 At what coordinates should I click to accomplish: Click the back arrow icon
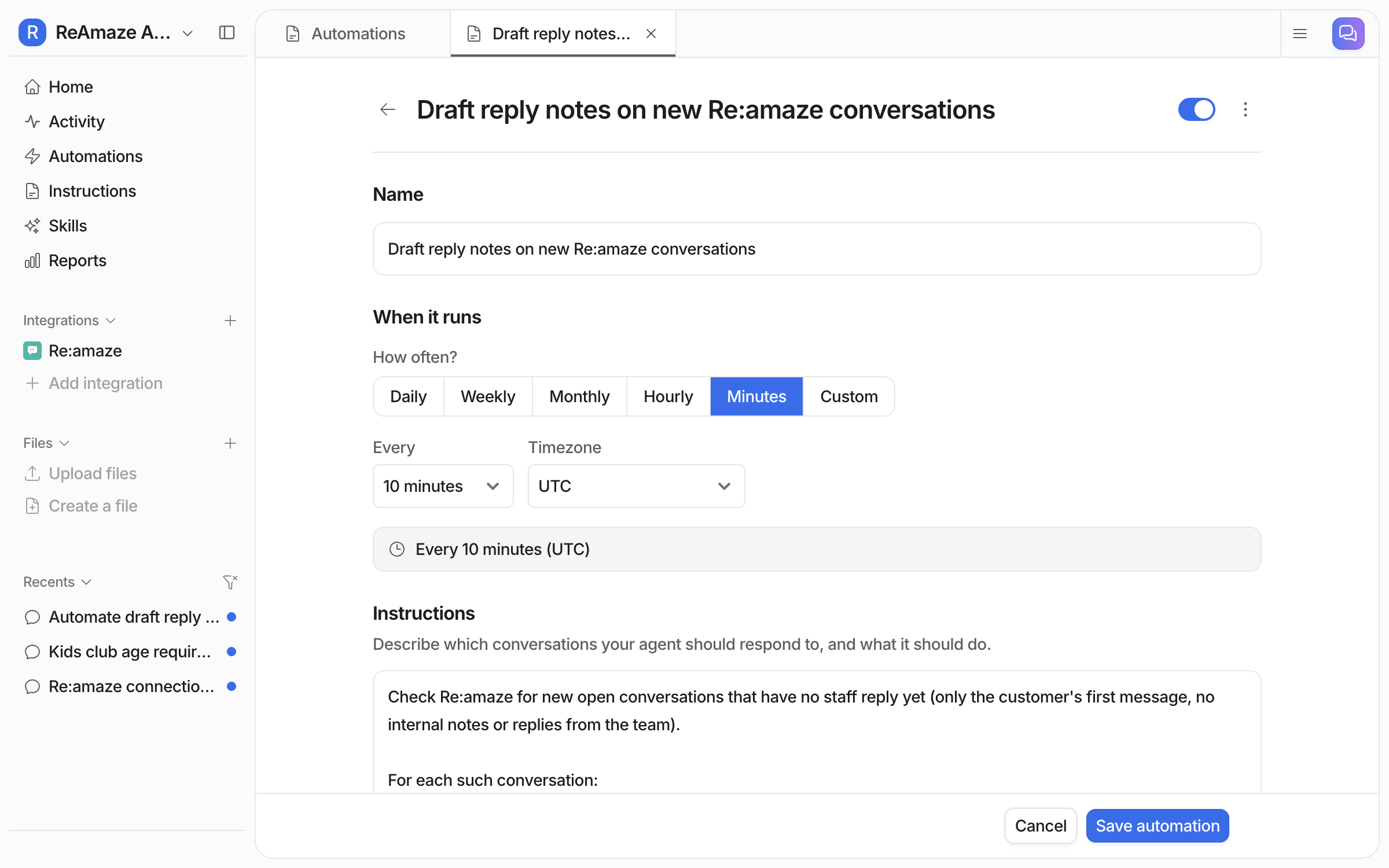(387, 109)
